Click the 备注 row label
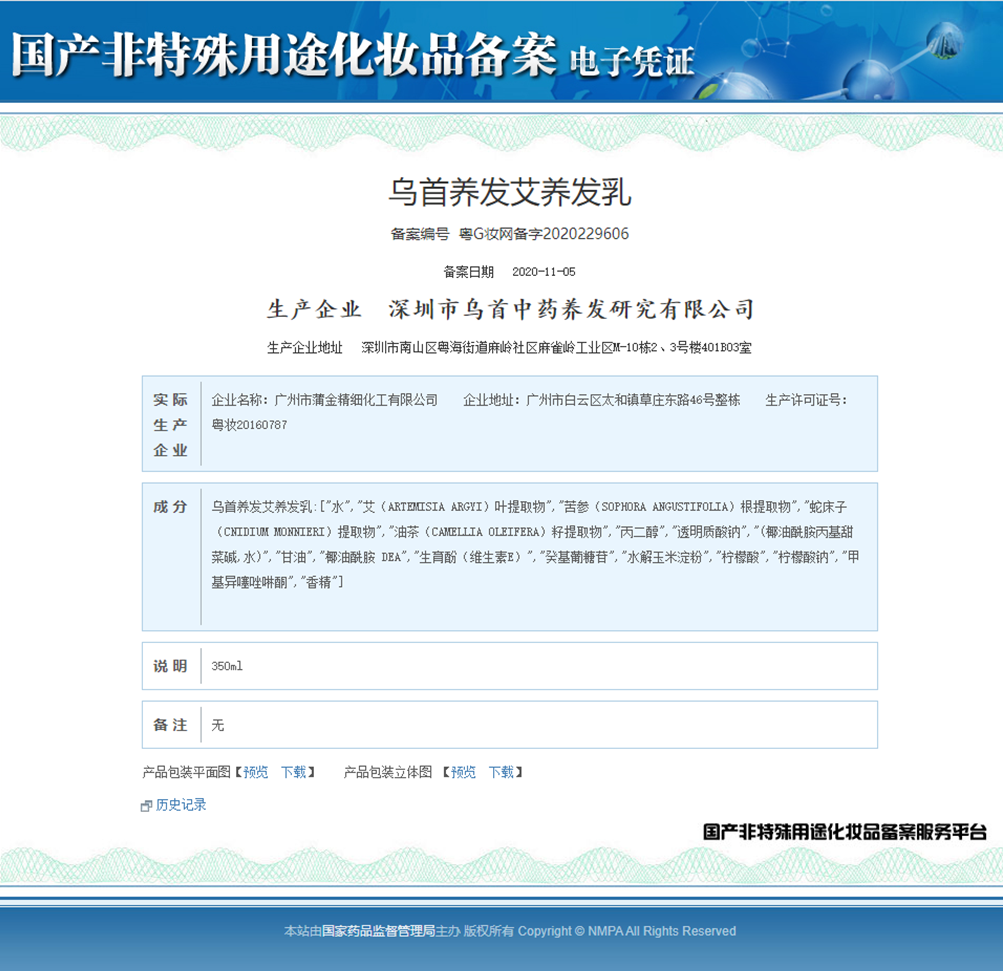The height and width of the screenshot is (971, 1003). point(170,725)
